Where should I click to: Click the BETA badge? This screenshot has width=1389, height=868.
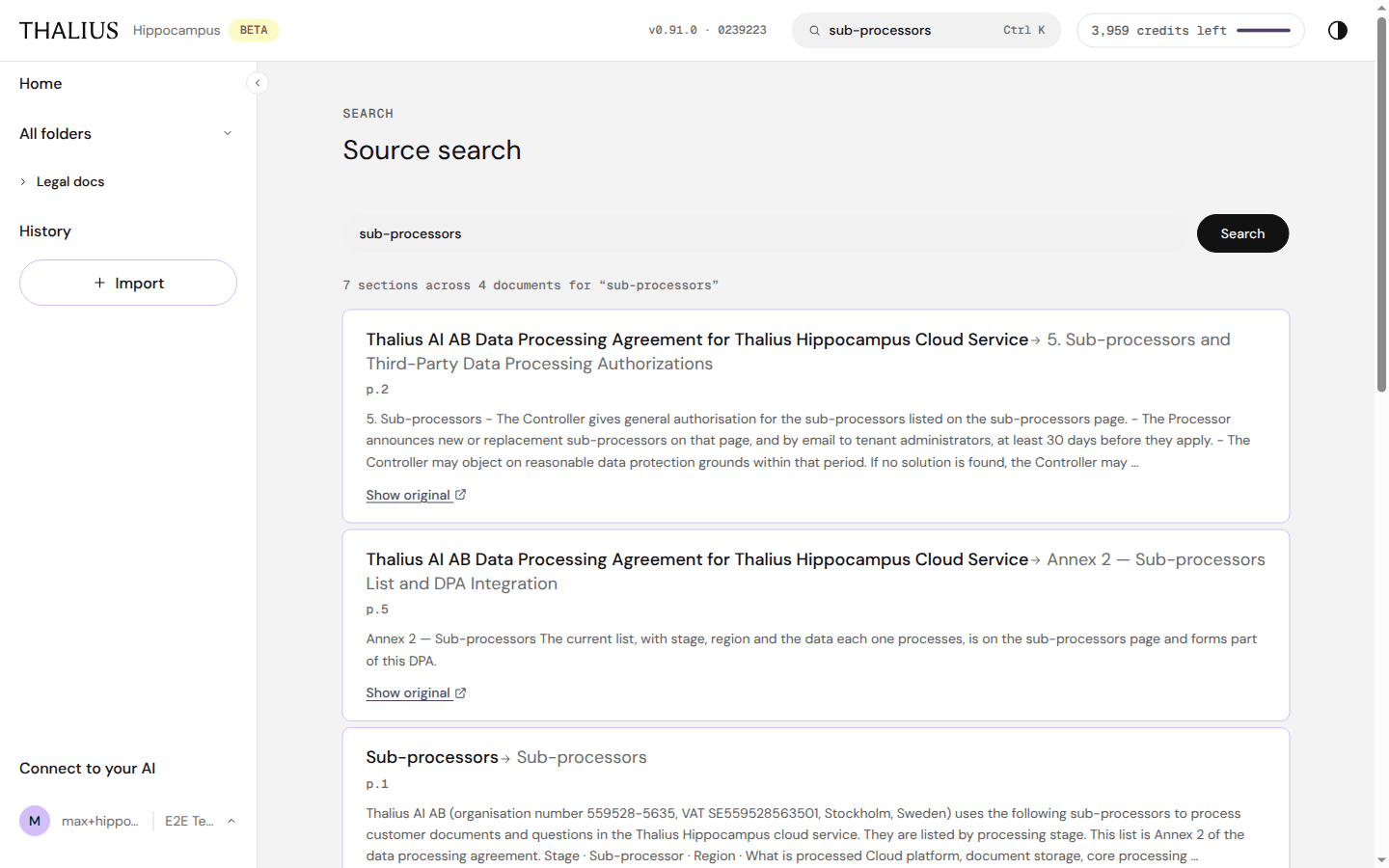coord(254,30)
